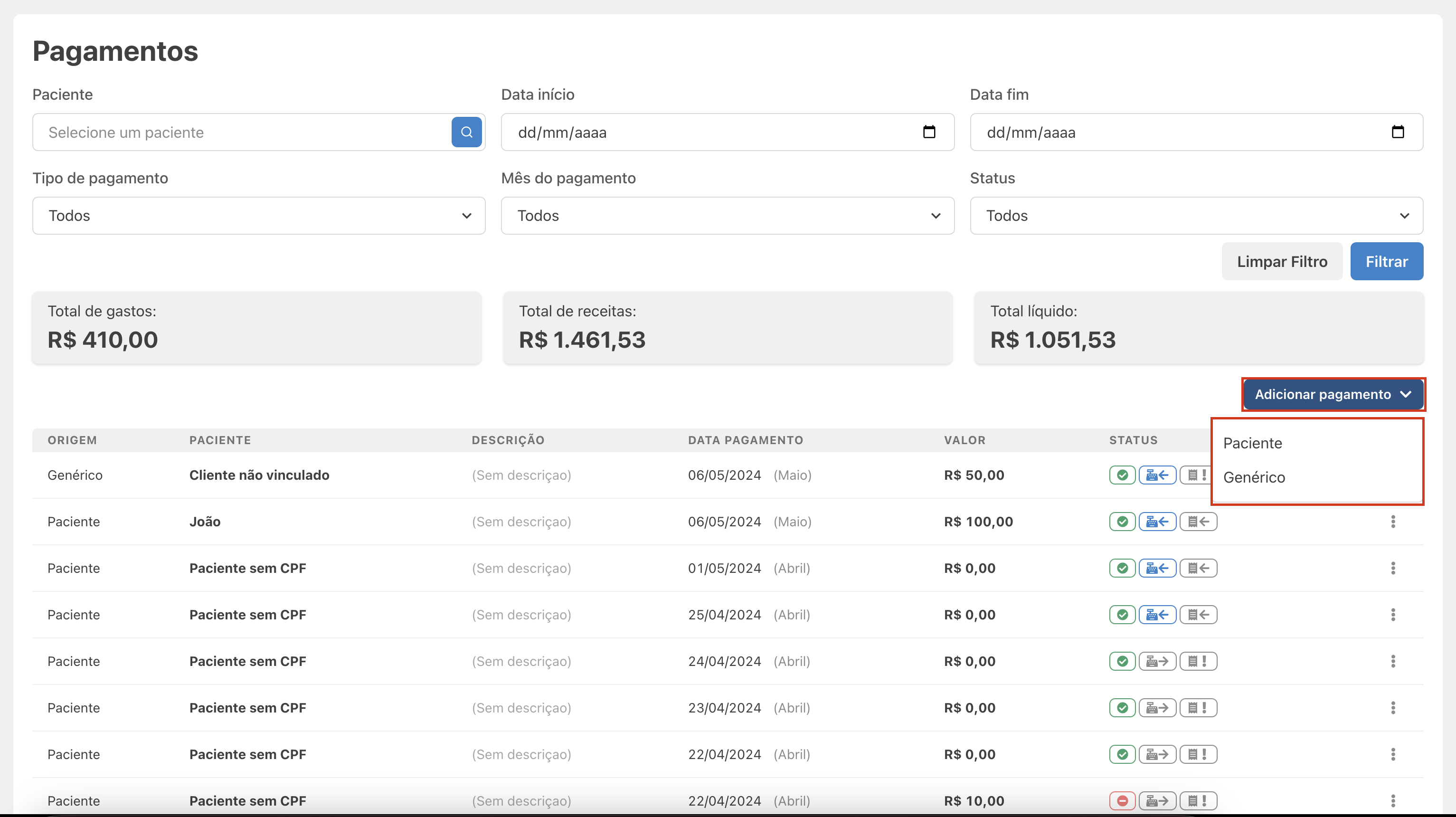Click into the Data início date field
Viewport: 1456px width, 817px height.
[x=728, y=132]
